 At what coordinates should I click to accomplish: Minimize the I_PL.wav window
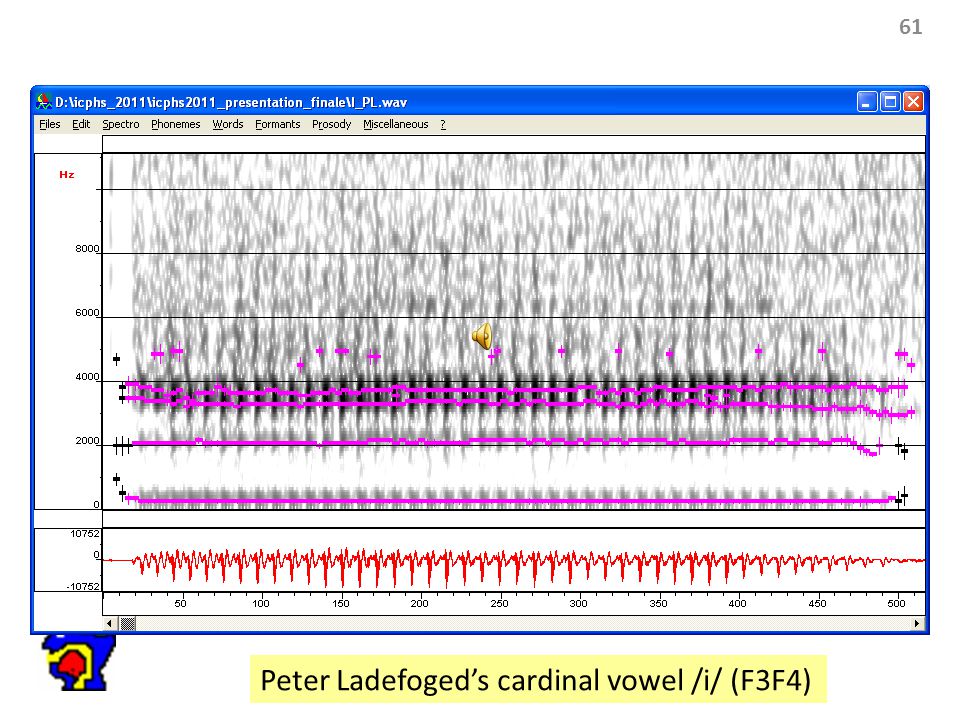coord(866,102)
